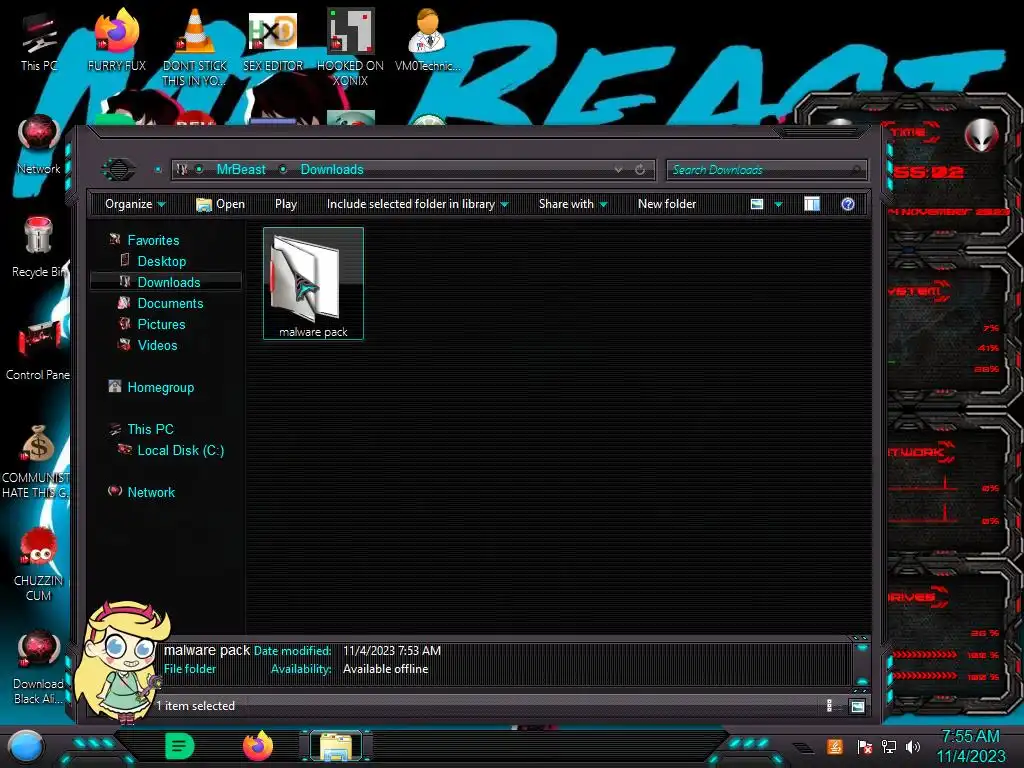
Task: Open Desktop in the navigation pane
Action: (162, 261)
